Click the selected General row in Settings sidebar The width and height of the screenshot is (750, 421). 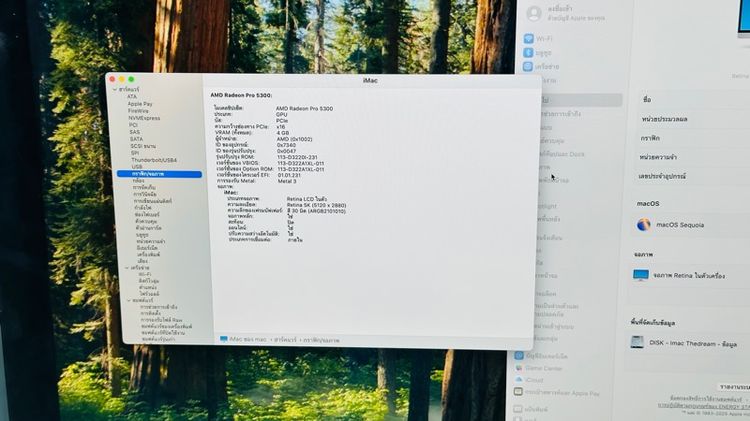click(x=580, y=100)
